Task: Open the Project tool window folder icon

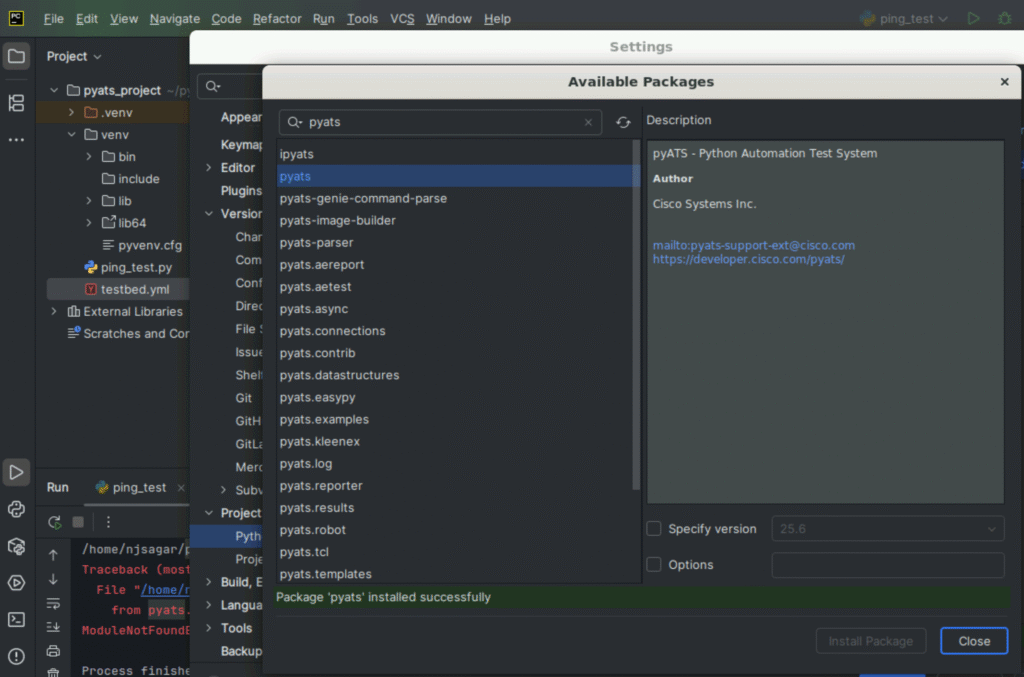Action: point(16,56)
